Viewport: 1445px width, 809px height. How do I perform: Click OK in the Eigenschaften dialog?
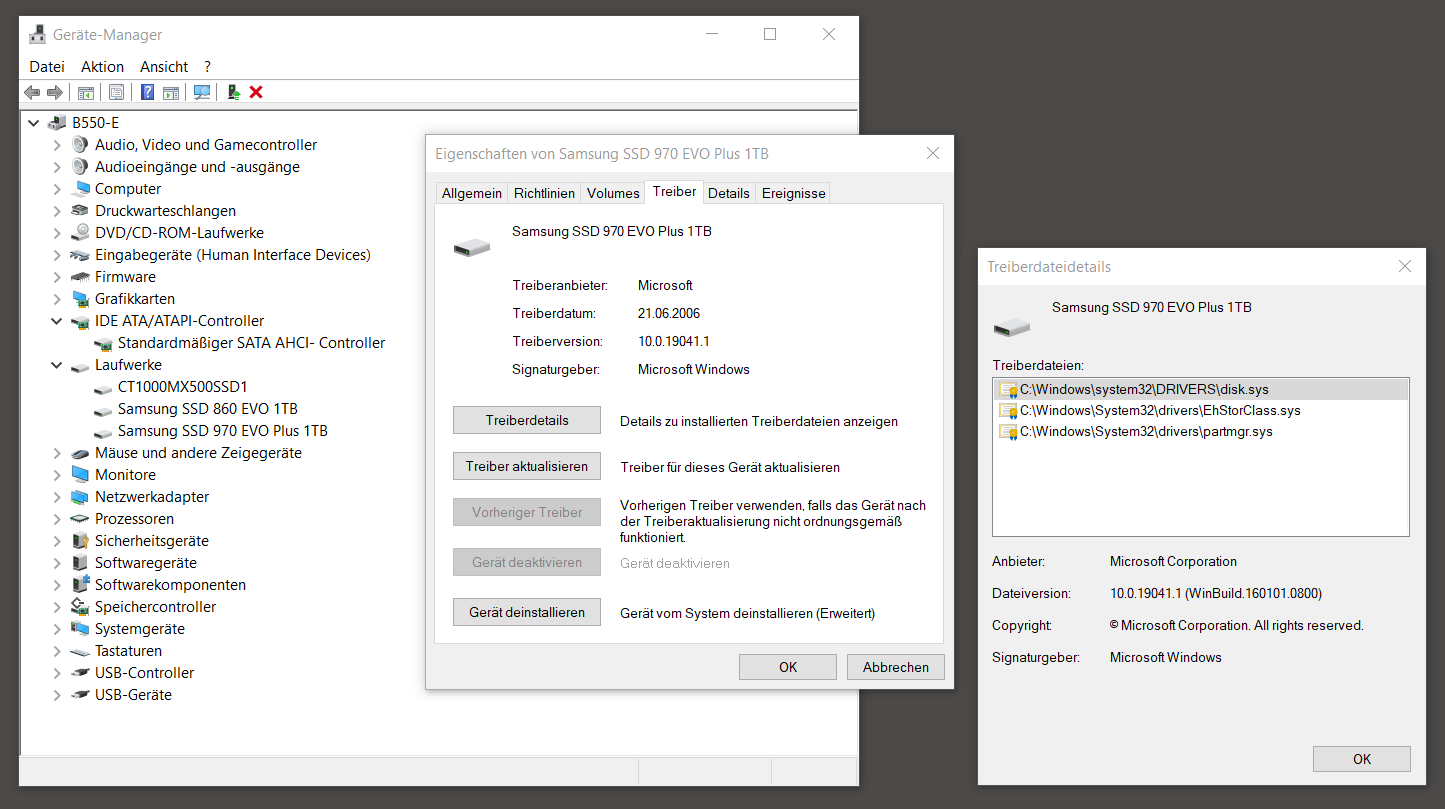pos(788,667)
